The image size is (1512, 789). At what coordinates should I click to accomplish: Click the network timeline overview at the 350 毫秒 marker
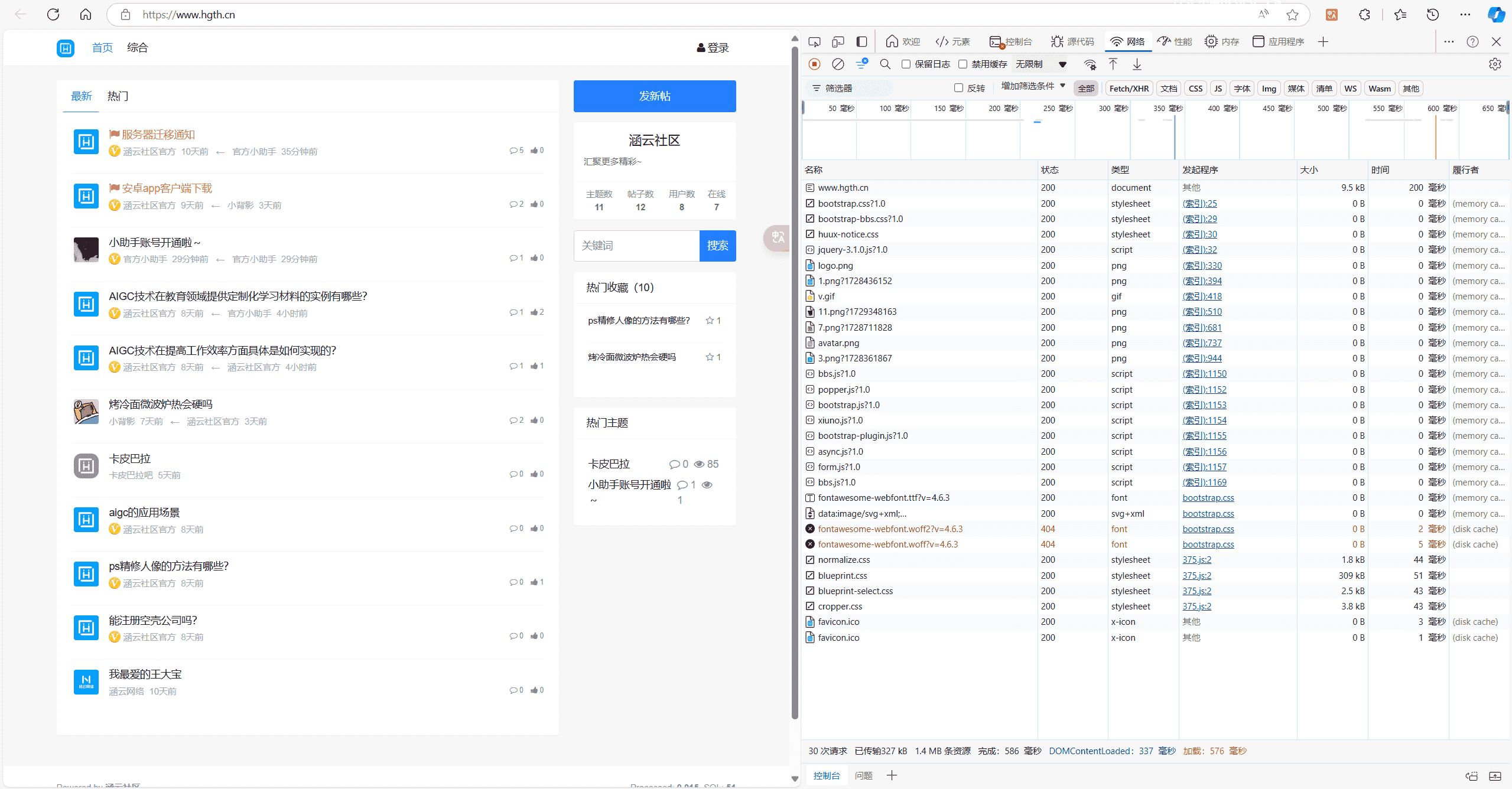(x=1168, y=108)
